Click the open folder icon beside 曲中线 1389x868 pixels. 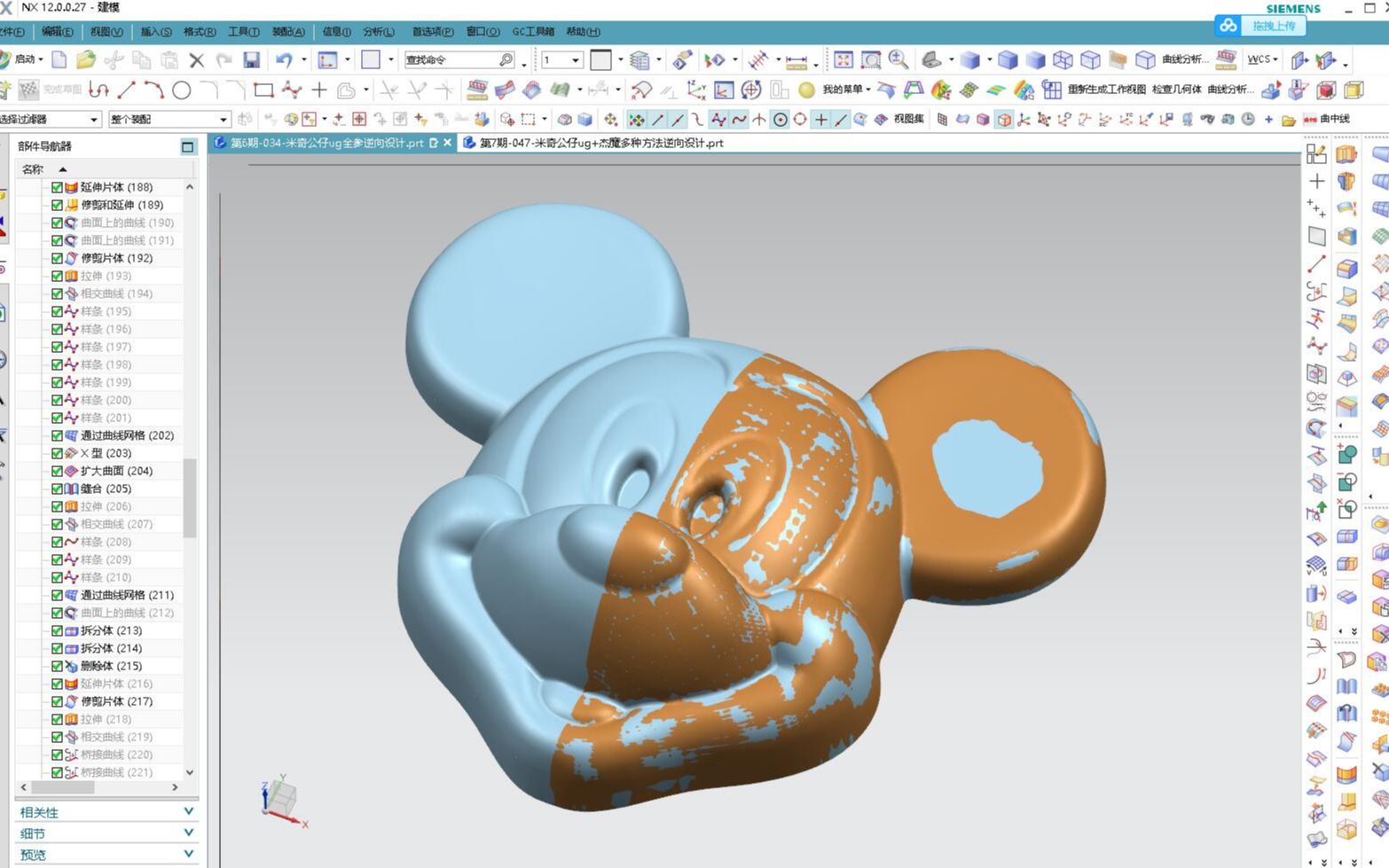[1289, 119]
